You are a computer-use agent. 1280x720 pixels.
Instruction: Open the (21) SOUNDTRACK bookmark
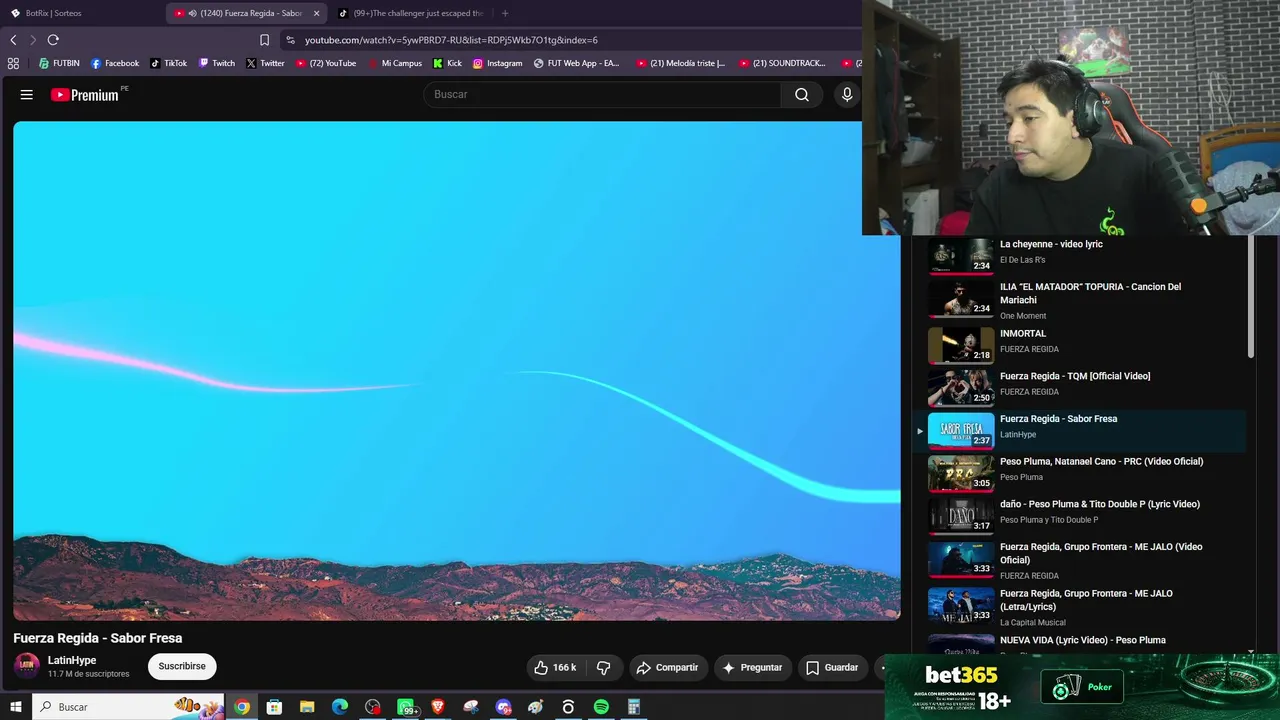[x=782, y=63]
